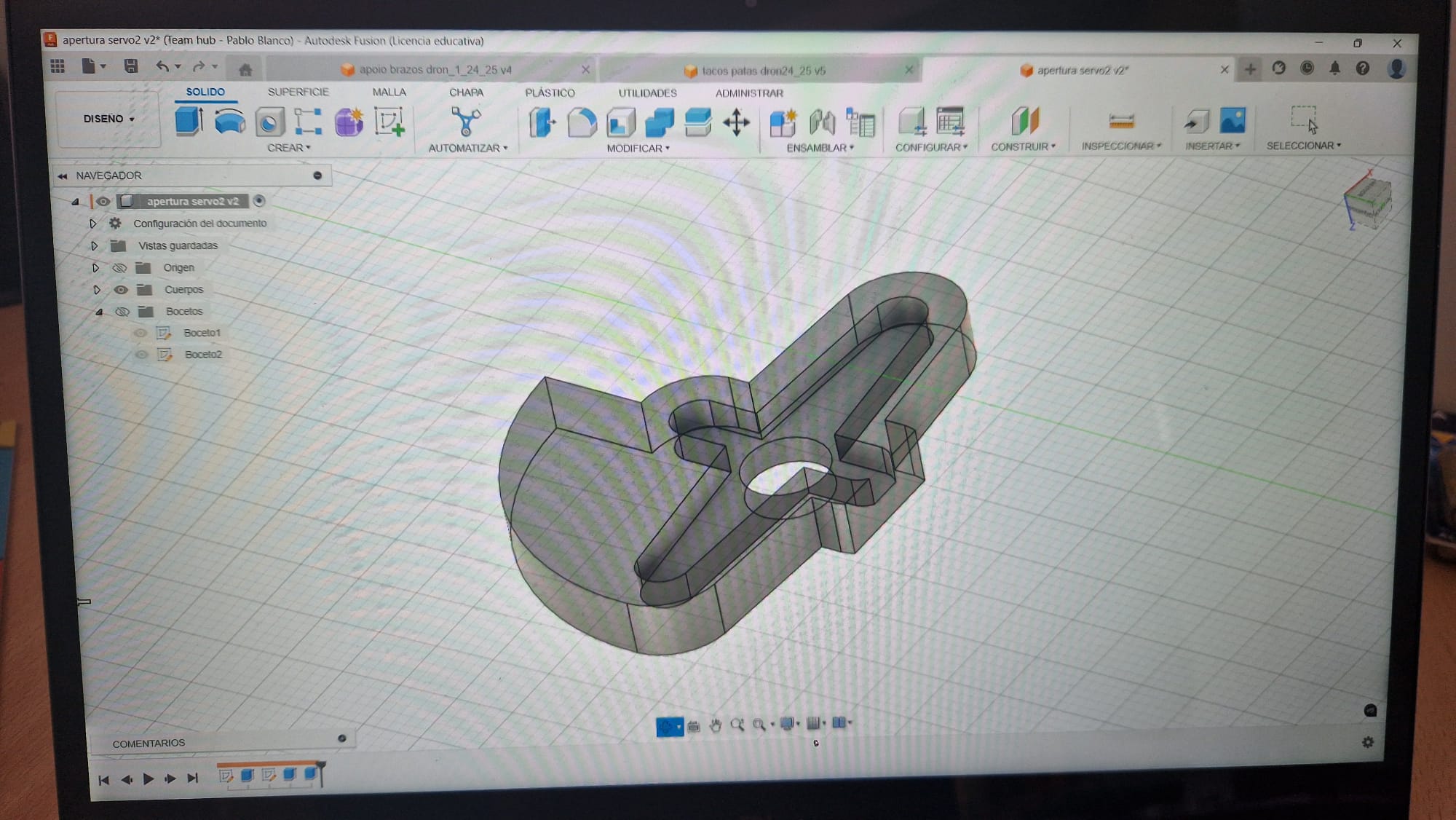Click the Automate fork icon
This screenshot has height=820, width=1456.
point(465,122)
